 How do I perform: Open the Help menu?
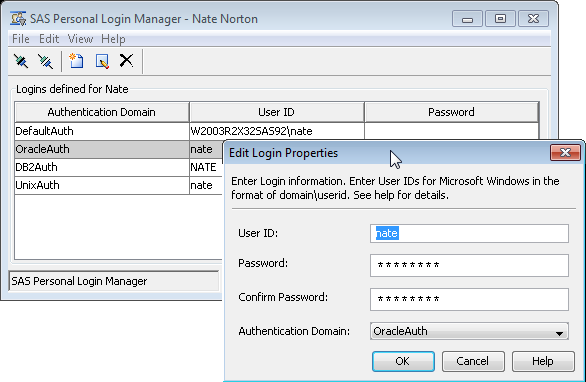pos(113,39)
